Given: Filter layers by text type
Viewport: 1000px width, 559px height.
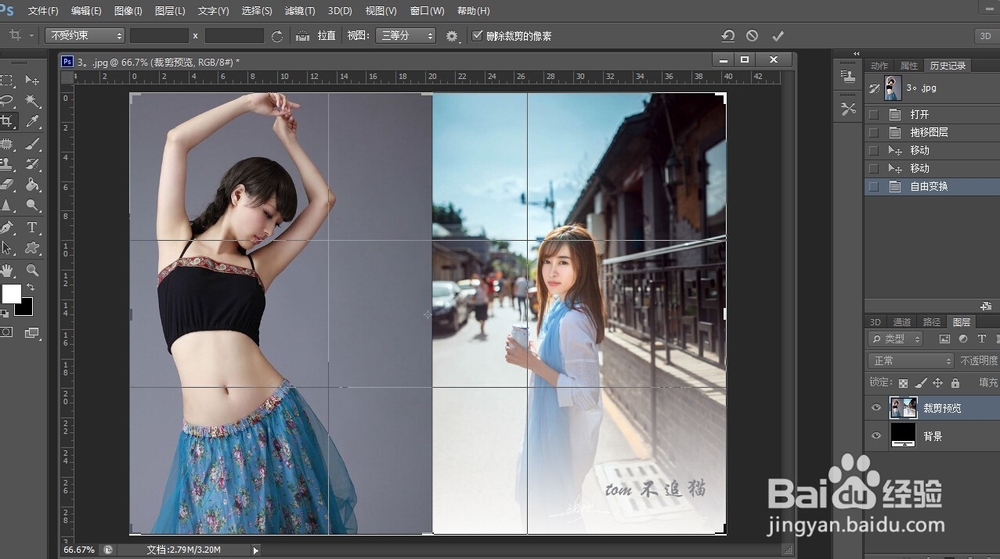Looking at the screenshot, I should (x=982, y=339).
